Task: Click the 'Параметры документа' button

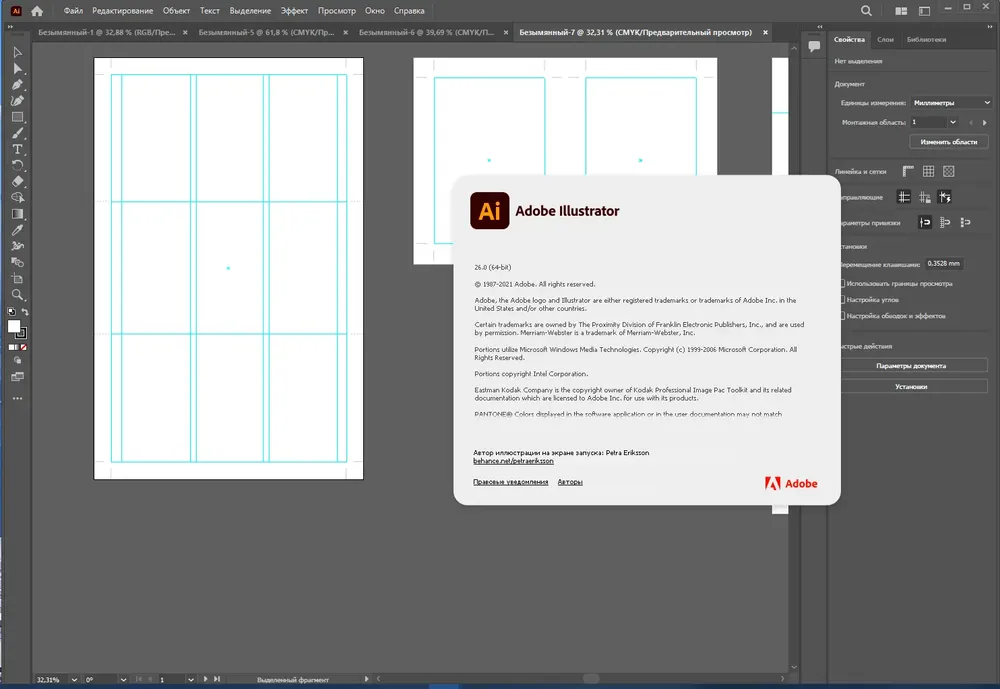Action: click(911, 366)
